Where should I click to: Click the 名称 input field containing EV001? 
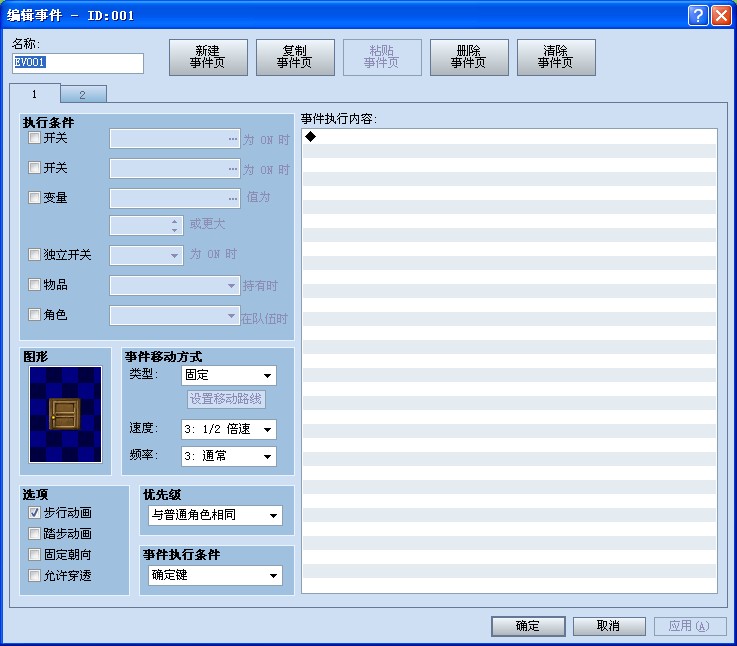click(x=78, y=63)
